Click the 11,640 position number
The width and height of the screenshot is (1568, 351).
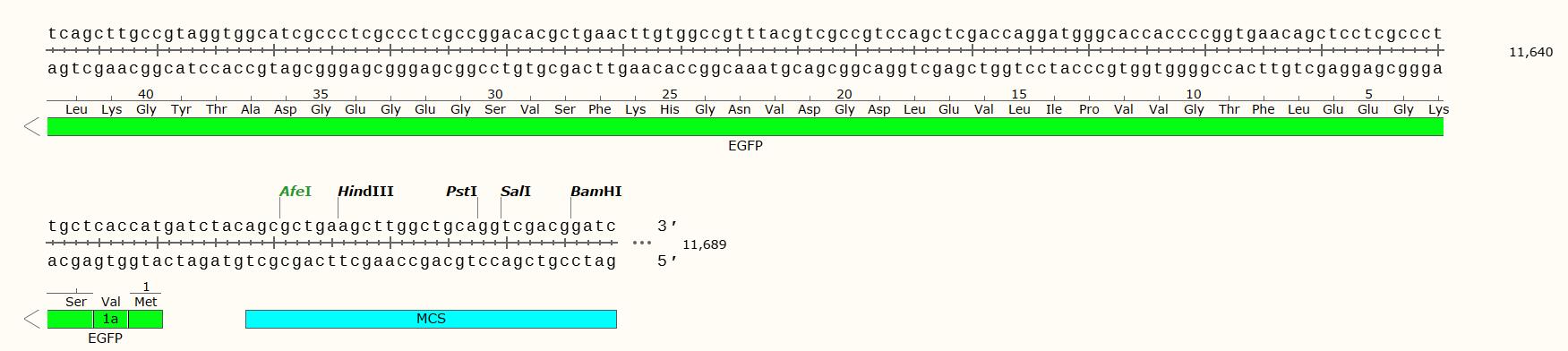(1530, 52)
